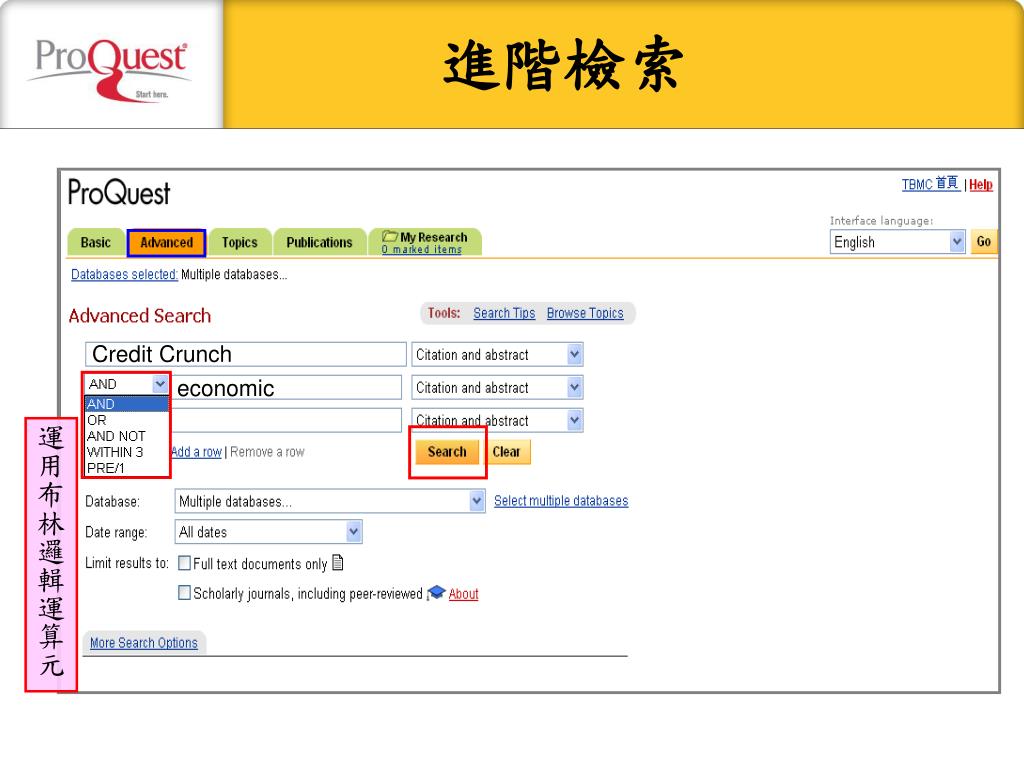Open the My Research tab
This screenshot has height=768, width=1024.
pos(425,242)
